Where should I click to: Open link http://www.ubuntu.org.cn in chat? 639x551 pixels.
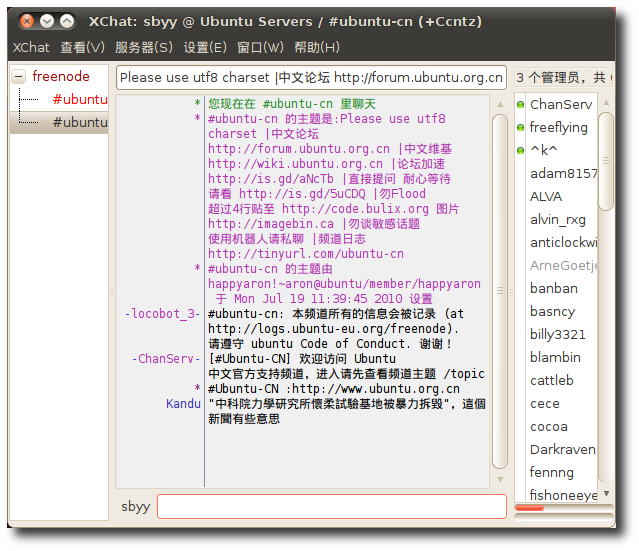[376, 389]
